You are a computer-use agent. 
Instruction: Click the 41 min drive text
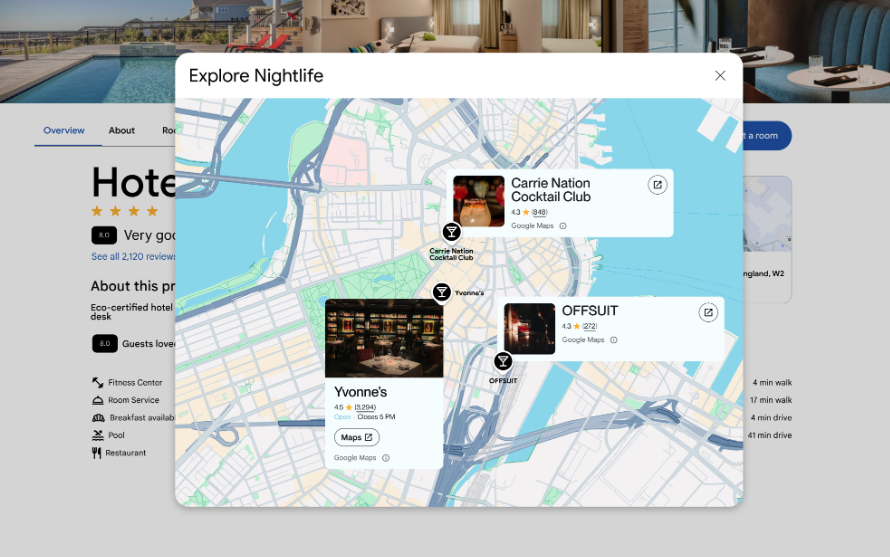[x=770, y=435]
